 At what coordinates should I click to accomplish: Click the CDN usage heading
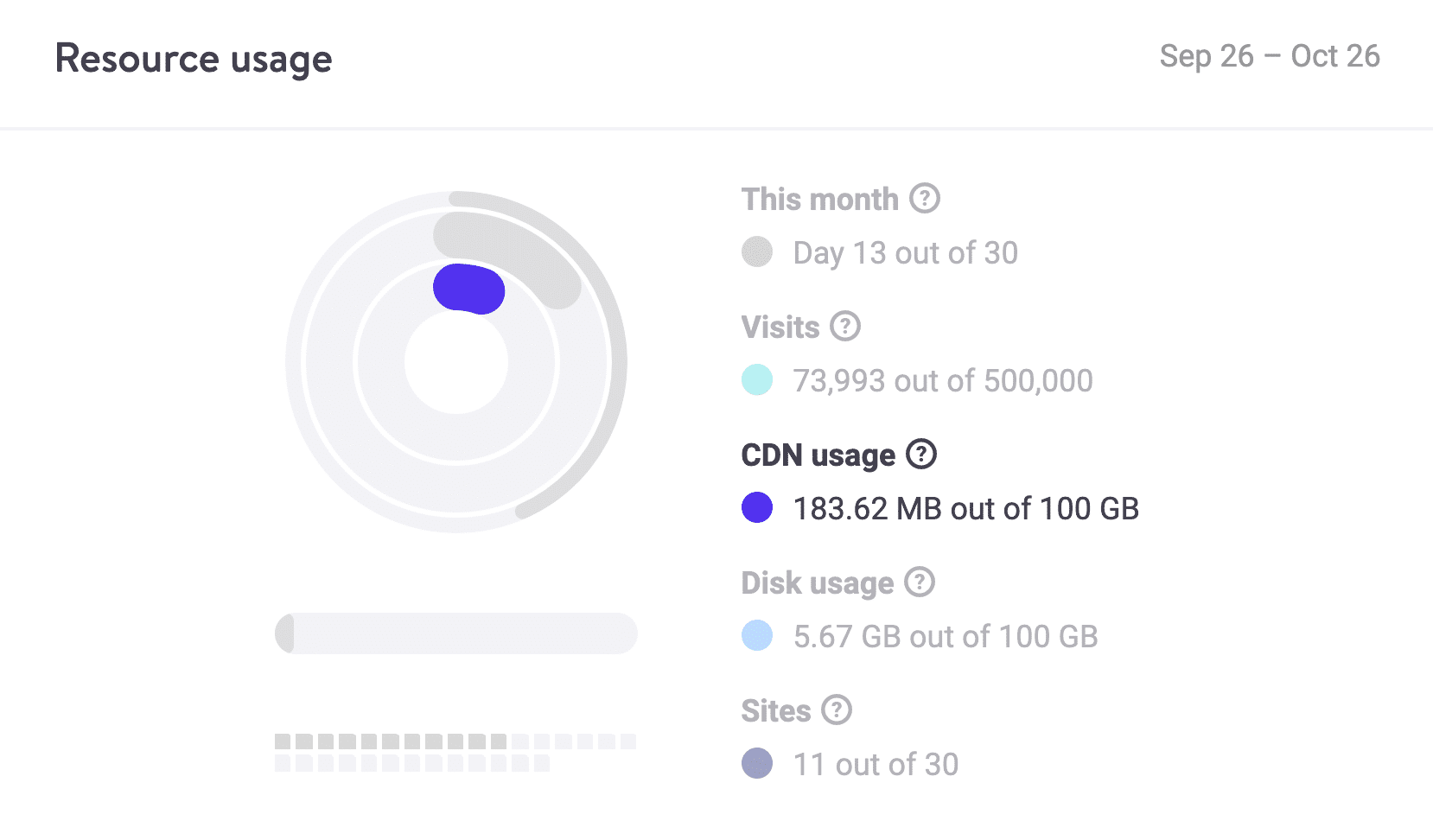(818, 455)
